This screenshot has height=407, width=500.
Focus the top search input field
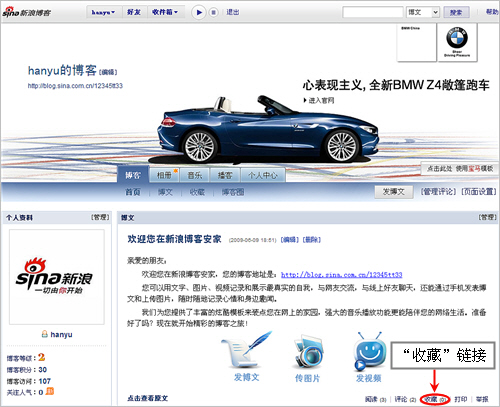click(x=373, y=12)
